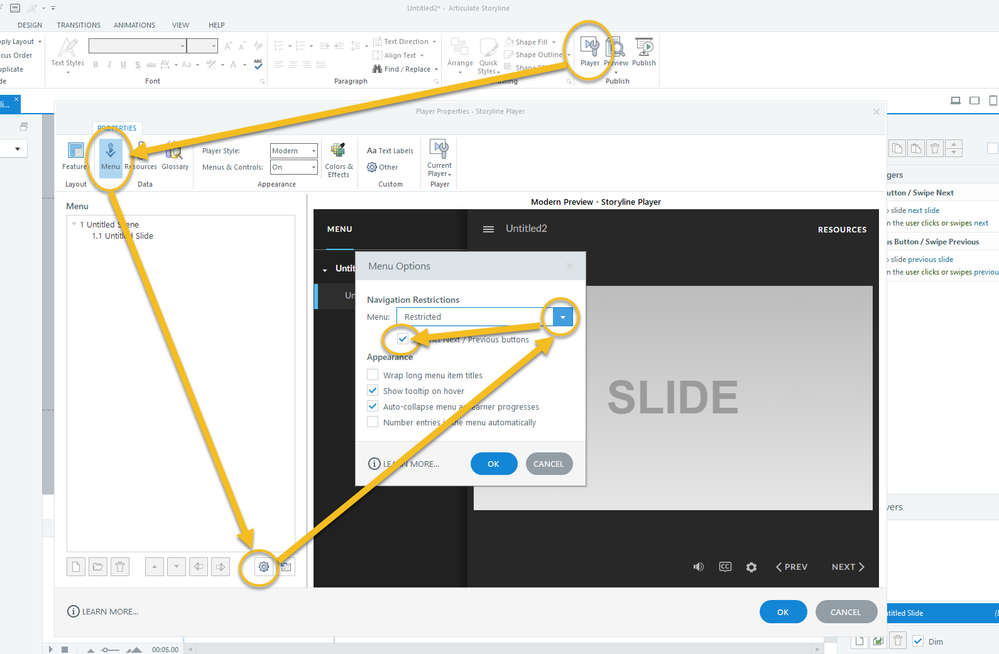
Task: Select the Glossary icon in Player Properties
Action: pos(175,156)
